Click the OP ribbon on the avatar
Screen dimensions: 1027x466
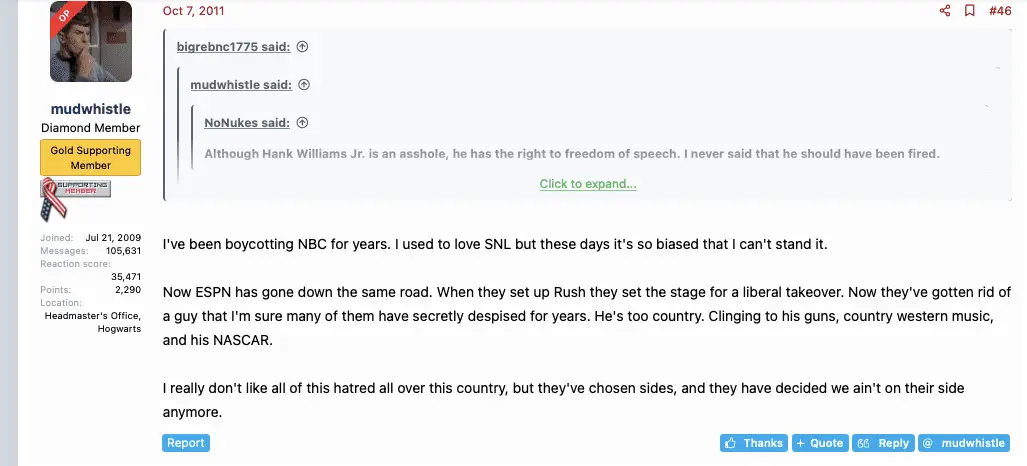(x=63, y=16)
